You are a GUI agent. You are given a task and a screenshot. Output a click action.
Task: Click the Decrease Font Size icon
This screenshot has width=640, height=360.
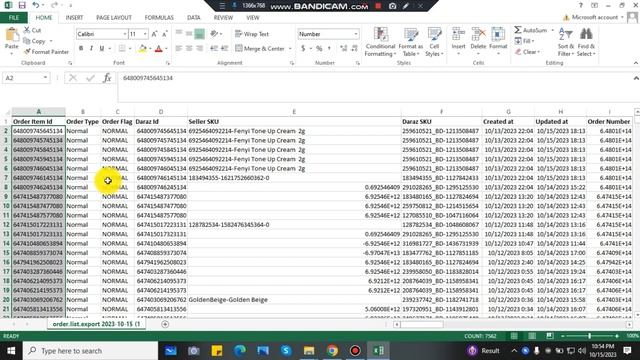pos(164,34)
